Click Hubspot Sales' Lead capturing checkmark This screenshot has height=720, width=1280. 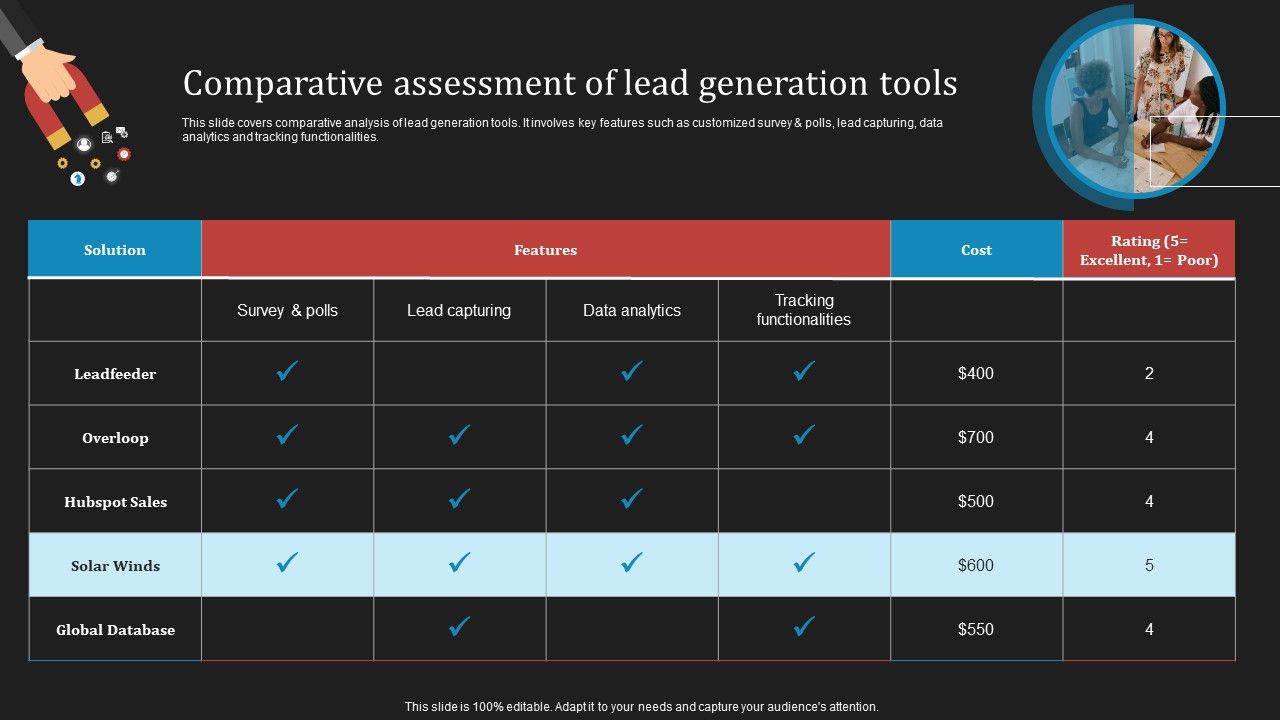pos(459,498)
